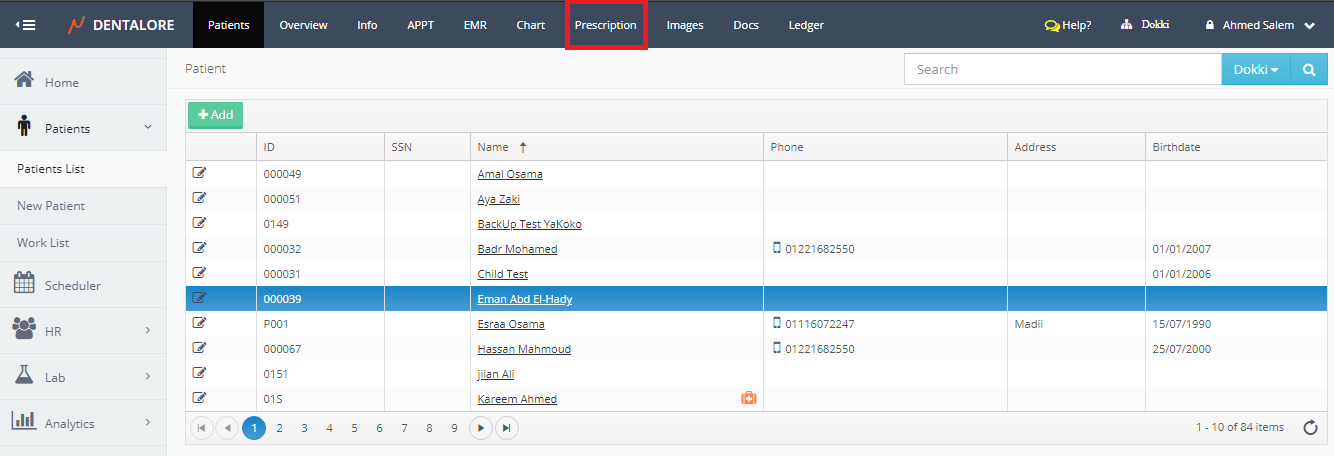This screenshot has width=1334, height=456.
Task: Add a new patient with Add button
Action: point(215,115)
